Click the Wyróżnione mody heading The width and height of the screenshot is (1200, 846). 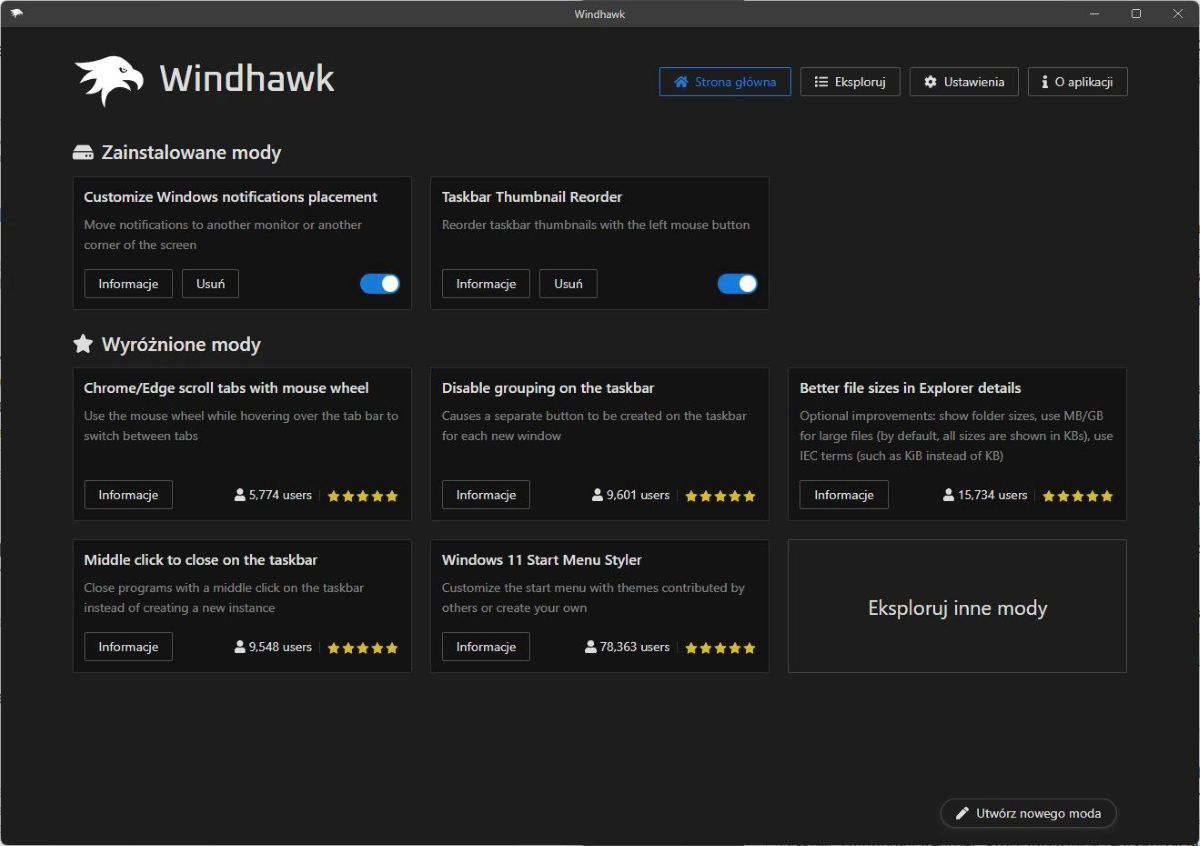coord(181,345)
